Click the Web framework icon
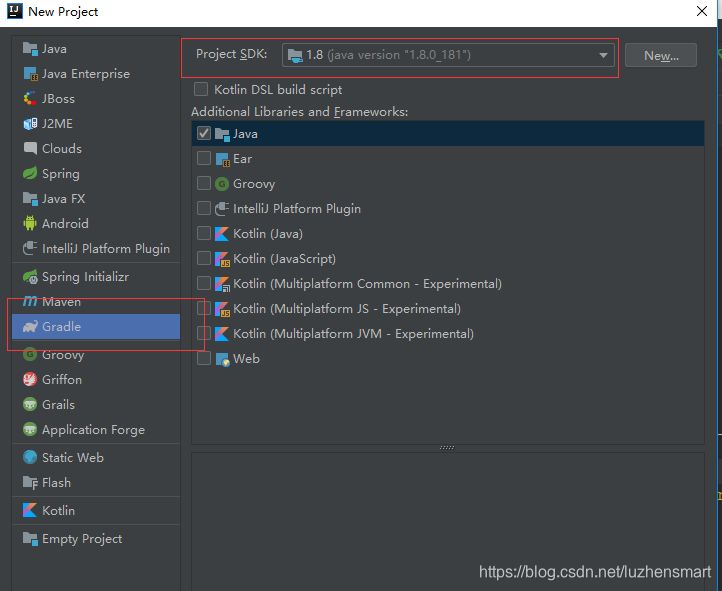The width and height of the screenshot is (722, 591). click(x=222, y=359)
